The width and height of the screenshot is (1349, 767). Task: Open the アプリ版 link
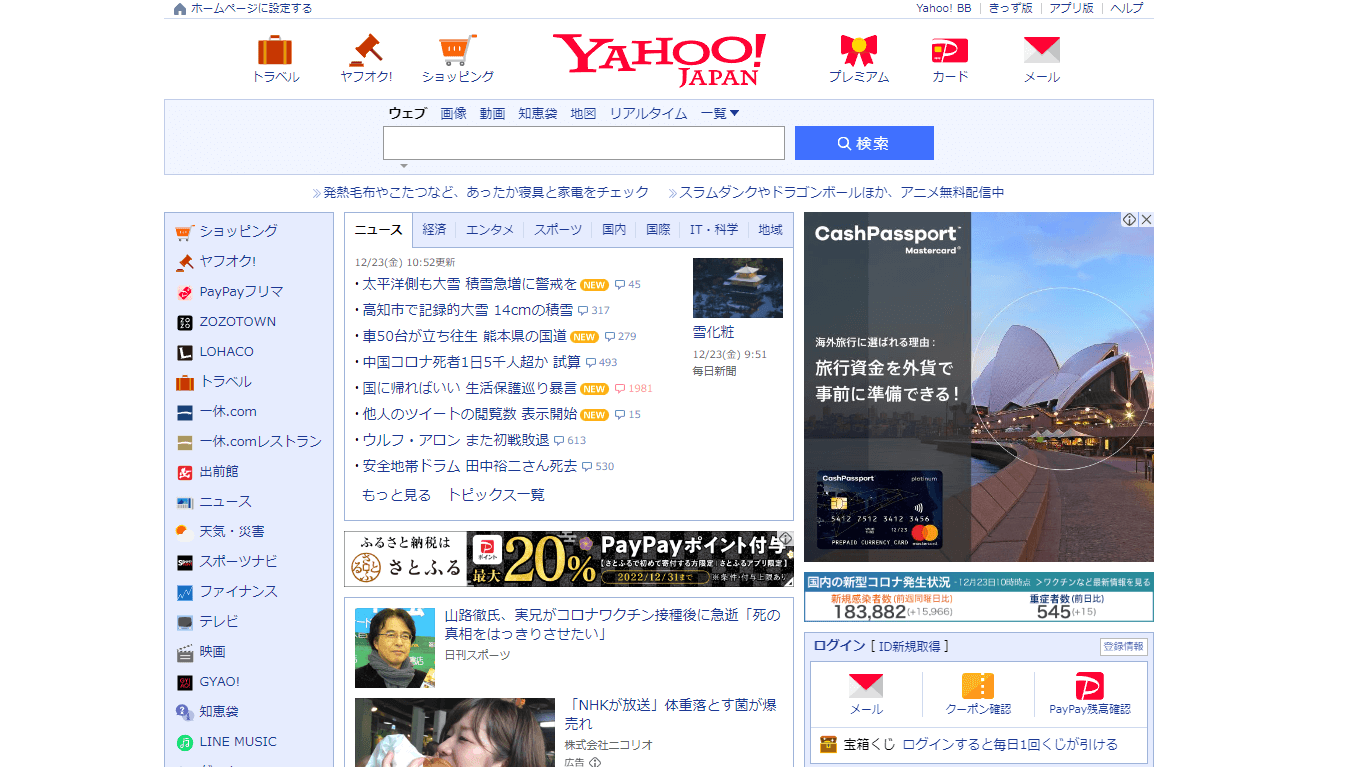point(1071,8)
